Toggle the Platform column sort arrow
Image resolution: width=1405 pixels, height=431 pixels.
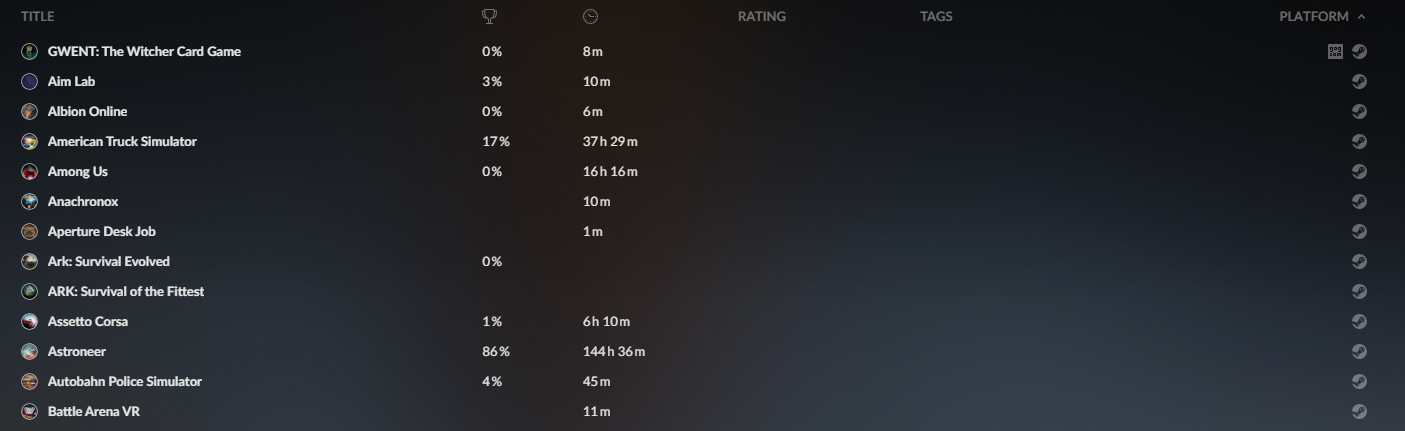(x=1361, y=16)
